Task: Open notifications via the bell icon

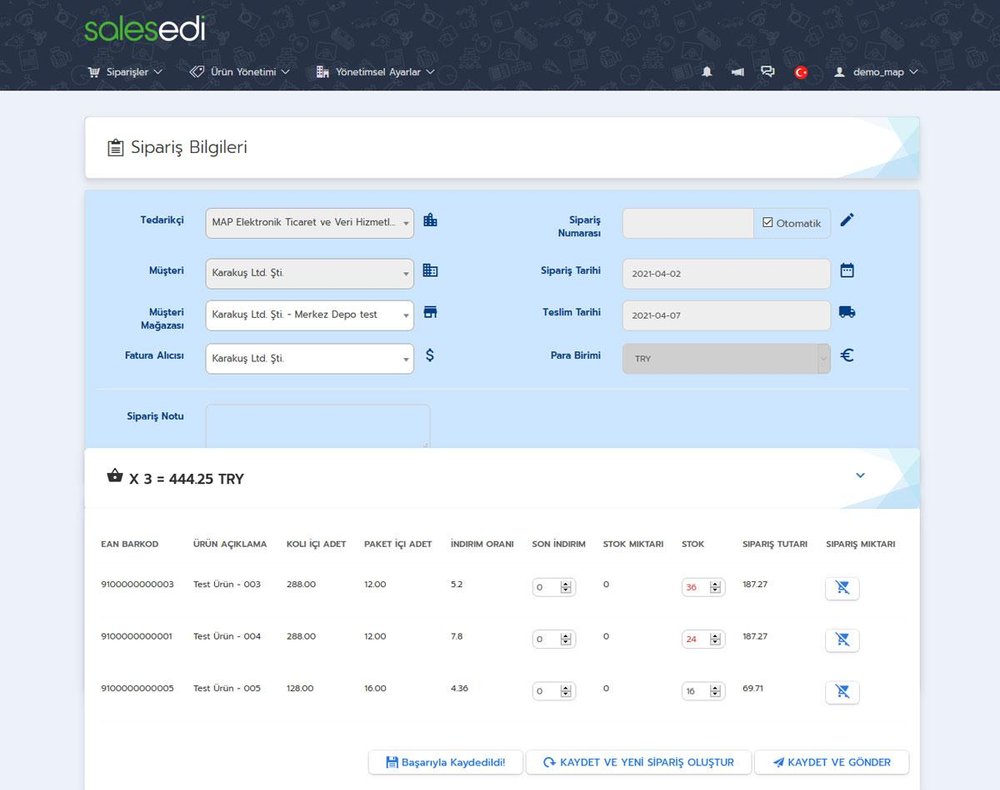Action: coord(708,71)
